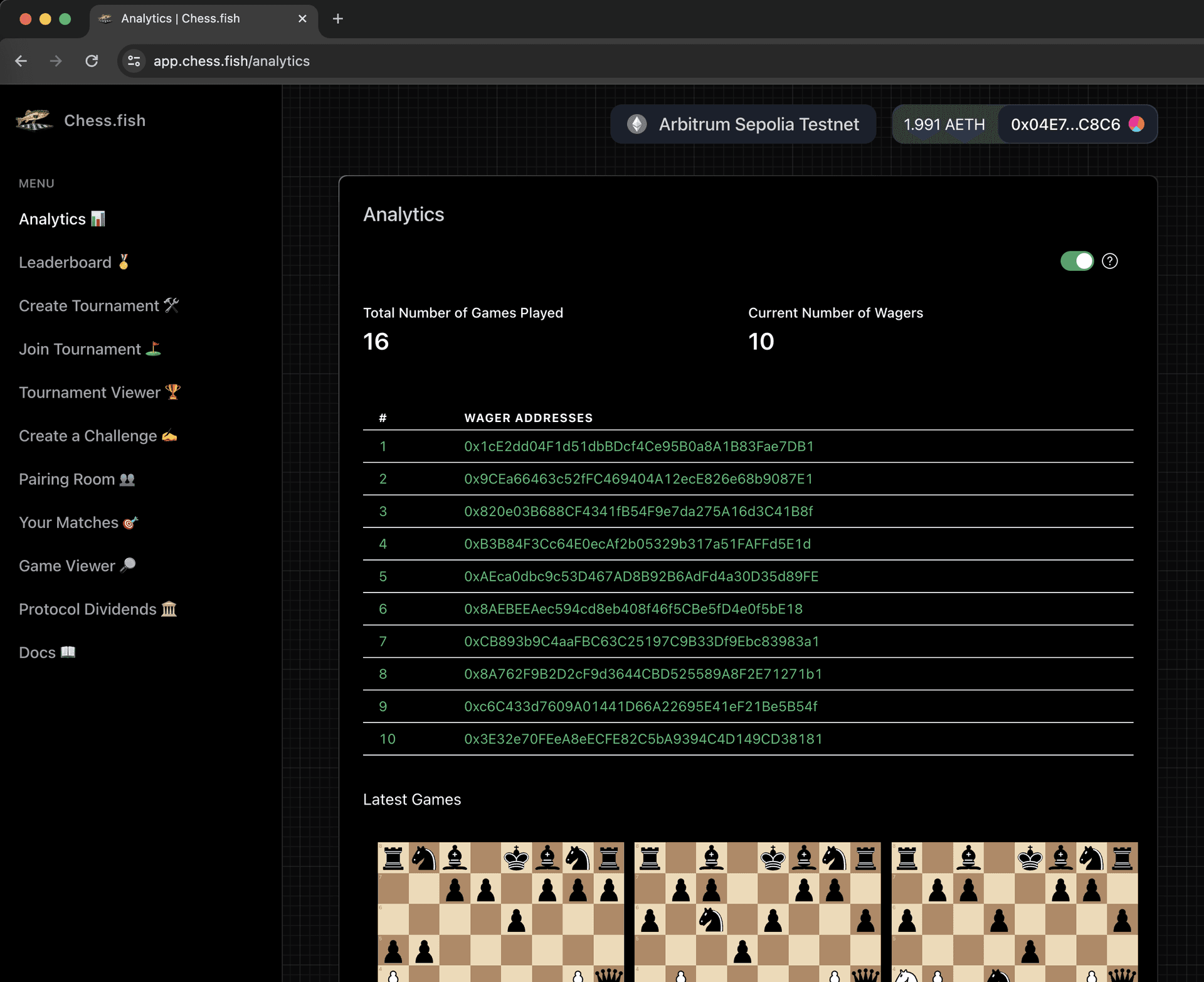
Task: Open wager address 0xCB893b9C4aaFBC63C25197C9B33Df9Ebc83983a1
Action: (x=642, y=641)
